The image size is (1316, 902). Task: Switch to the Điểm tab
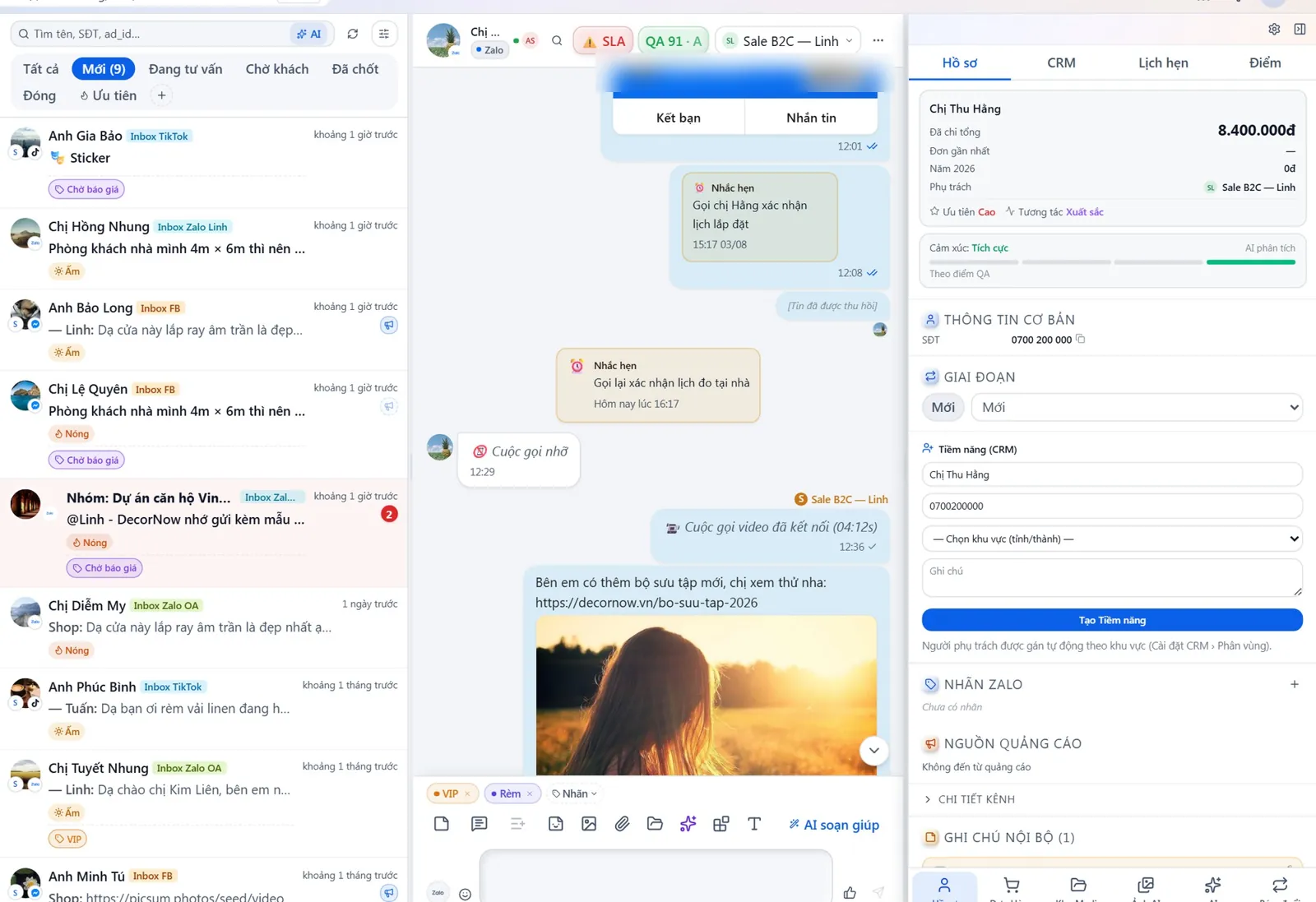[1265, 62]
